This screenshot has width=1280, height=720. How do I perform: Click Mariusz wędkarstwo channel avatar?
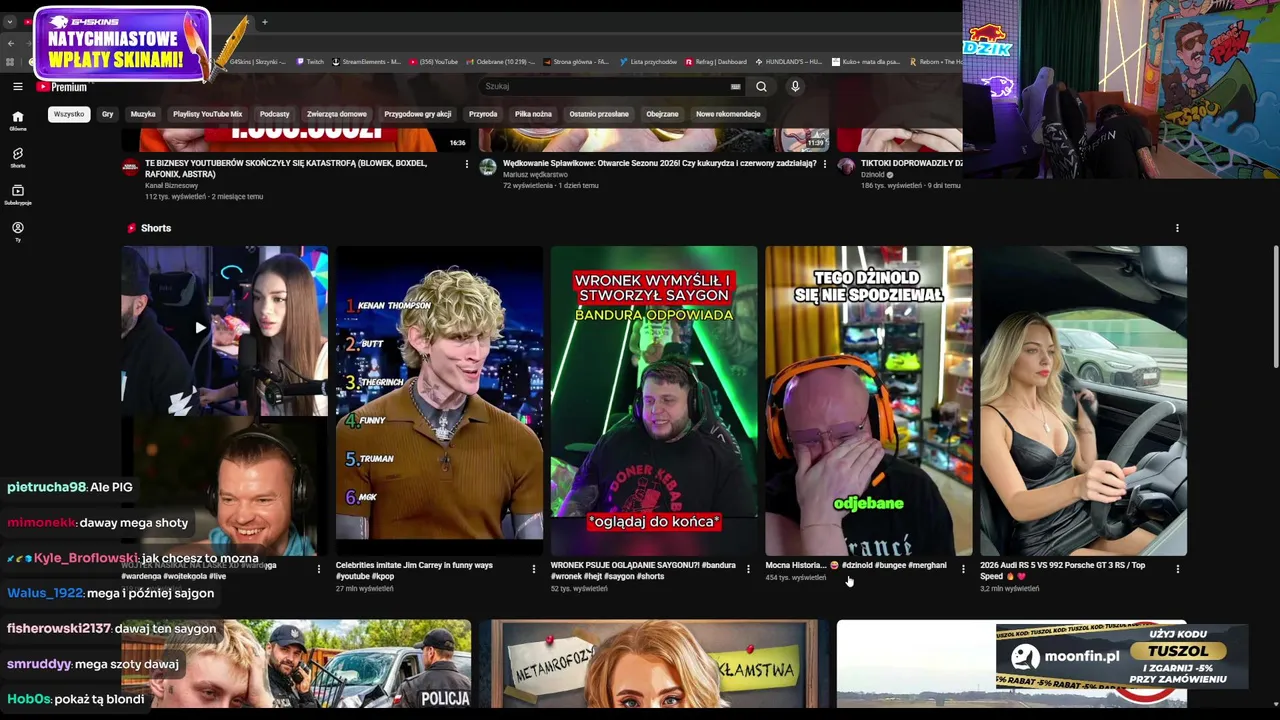coord(488,167)
